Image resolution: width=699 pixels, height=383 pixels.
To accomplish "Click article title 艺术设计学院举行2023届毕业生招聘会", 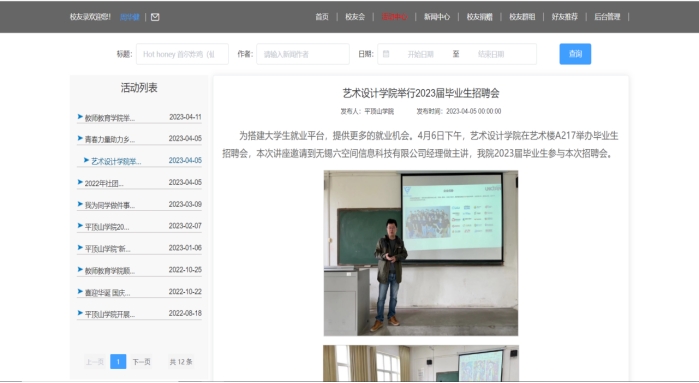I will tap(421, 93).
